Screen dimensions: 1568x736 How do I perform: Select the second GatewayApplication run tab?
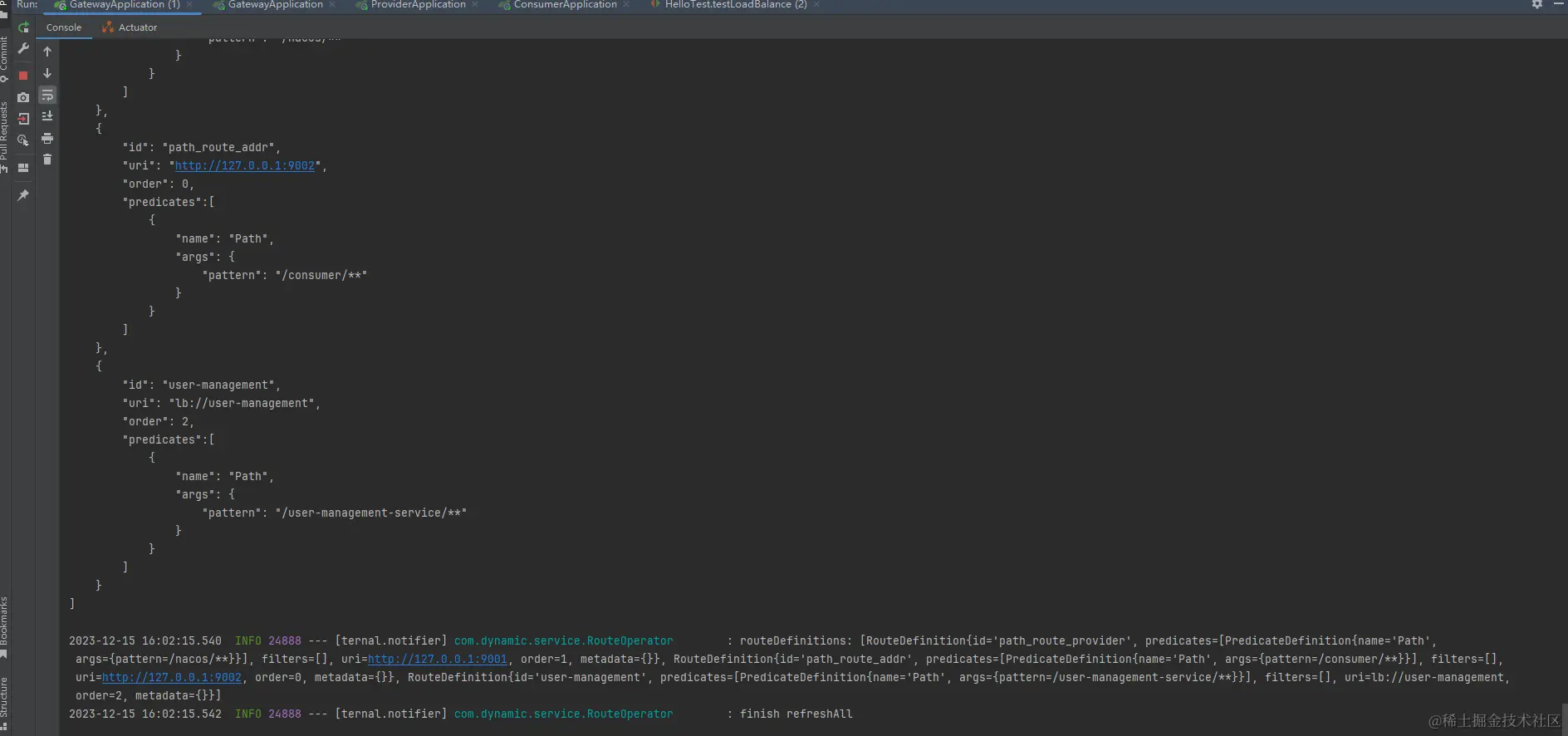pyautogui.click(x=267, y=5)
